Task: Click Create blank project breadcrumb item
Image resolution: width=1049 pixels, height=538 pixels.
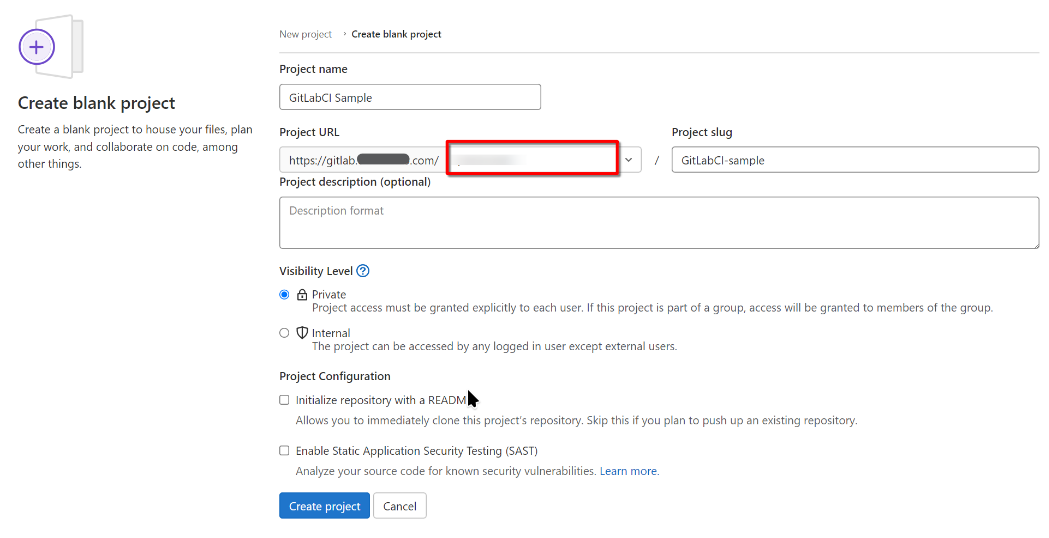Action: coord(396,34)
